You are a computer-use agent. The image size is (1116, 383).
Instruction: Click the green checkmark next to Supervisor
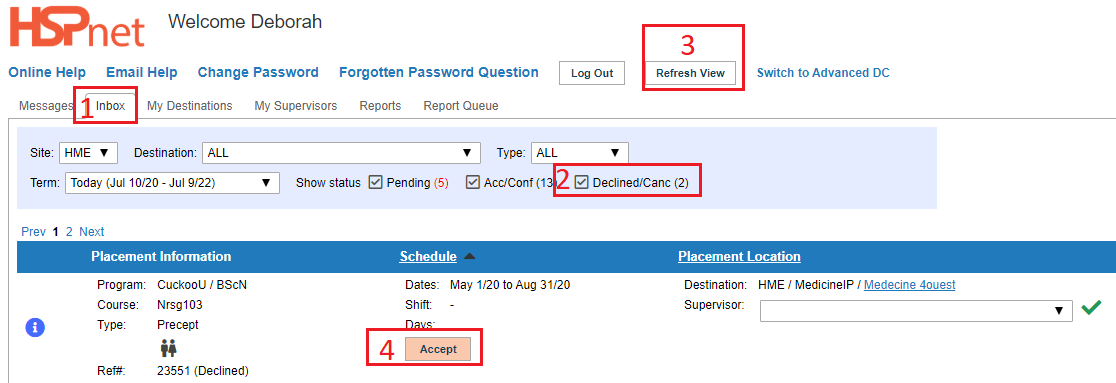1090,308
